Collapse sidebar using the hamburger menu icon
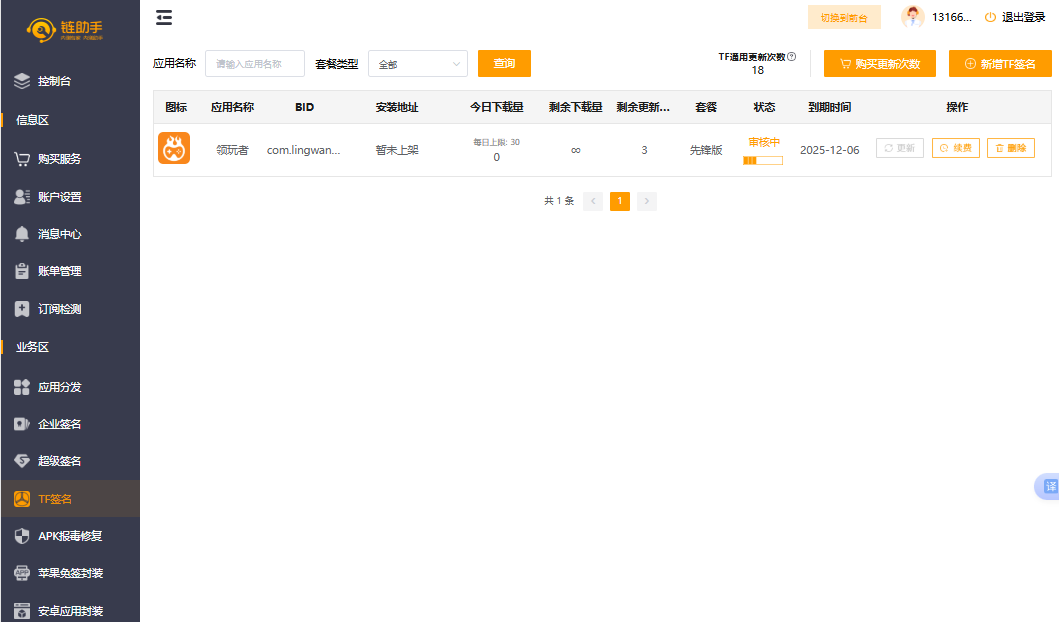Image resolution: width=1059 pixels, height=622 pixels. coord(164,17)
